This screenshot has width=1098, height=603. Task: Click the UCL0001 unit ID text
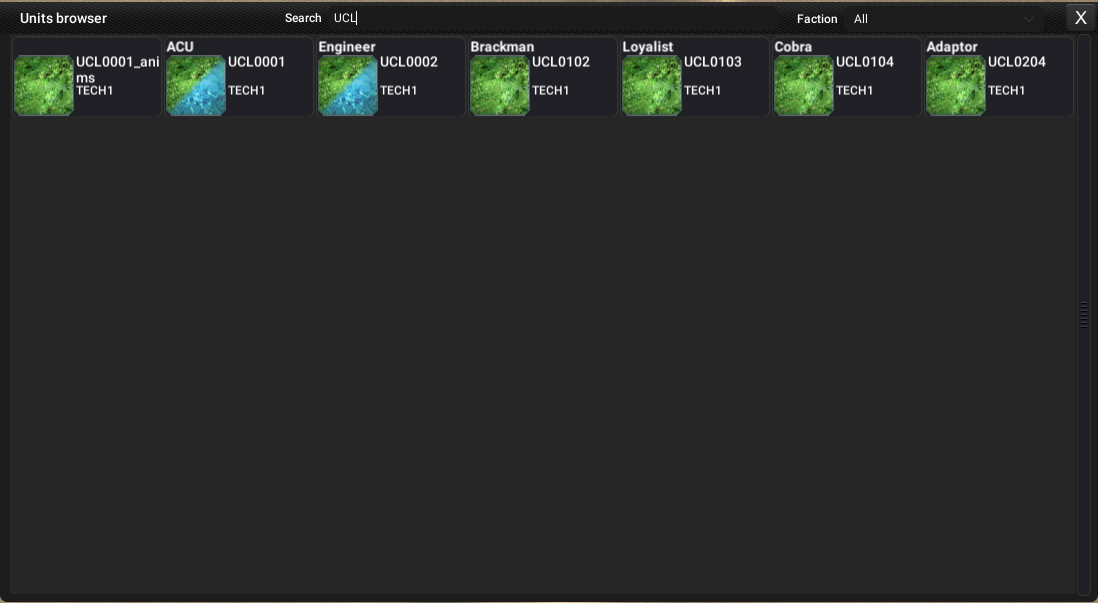coord(257,62)
